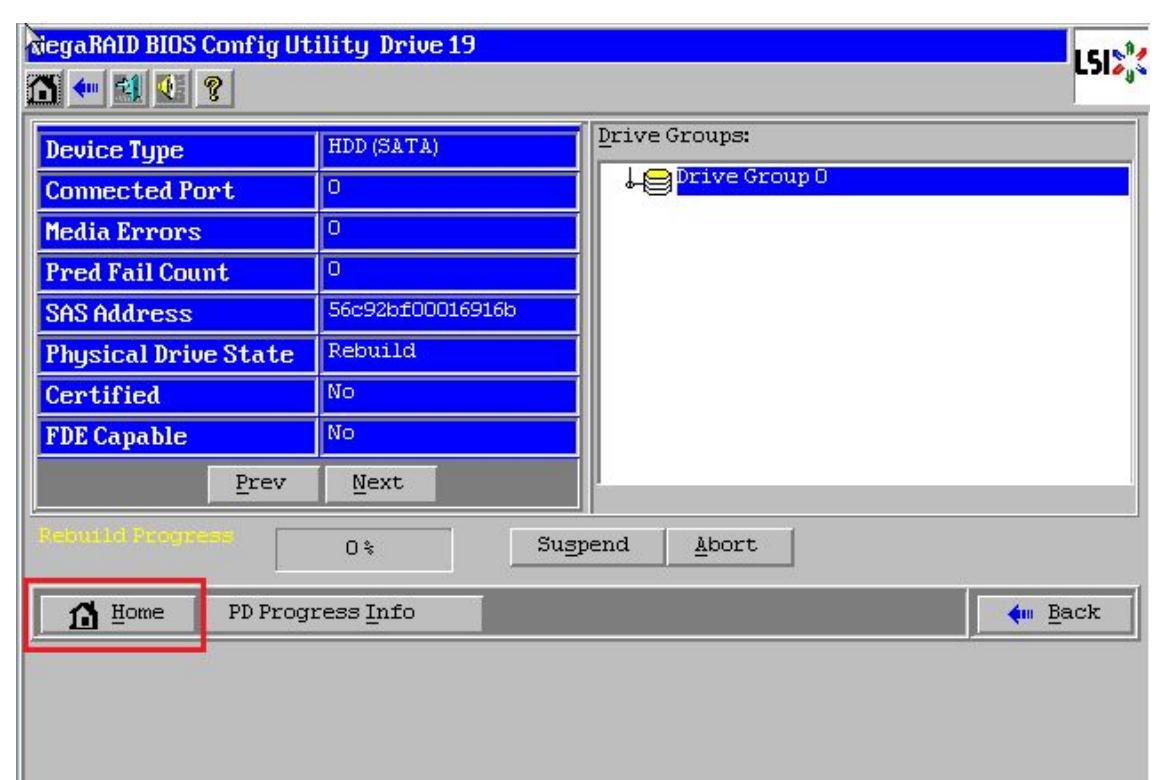Click the 0 % rebuild progress indicator
1157x780 pixels.
[364, 549]
